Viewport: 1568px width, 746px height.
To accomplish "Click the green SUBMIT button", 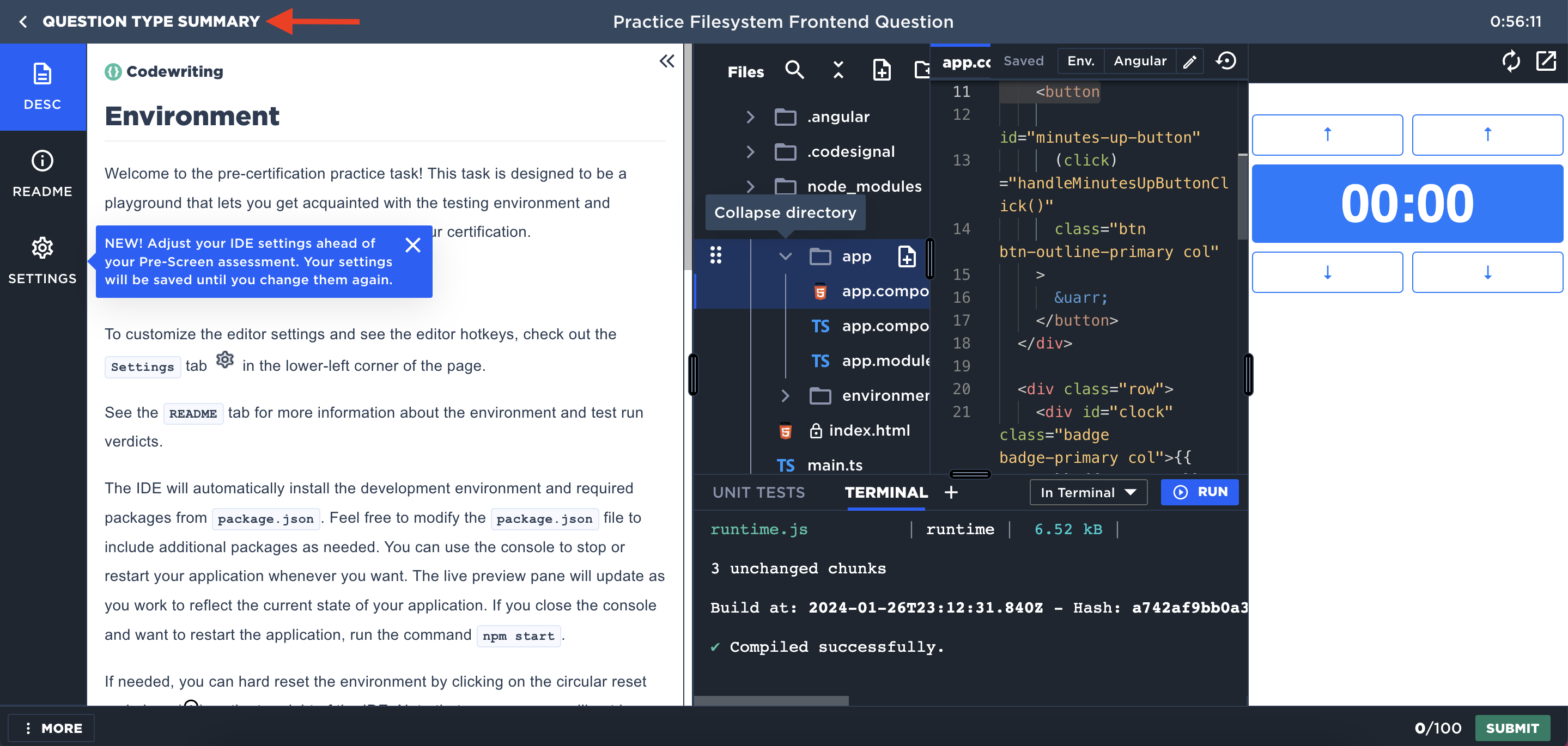I will click(x=1512, y=727).
